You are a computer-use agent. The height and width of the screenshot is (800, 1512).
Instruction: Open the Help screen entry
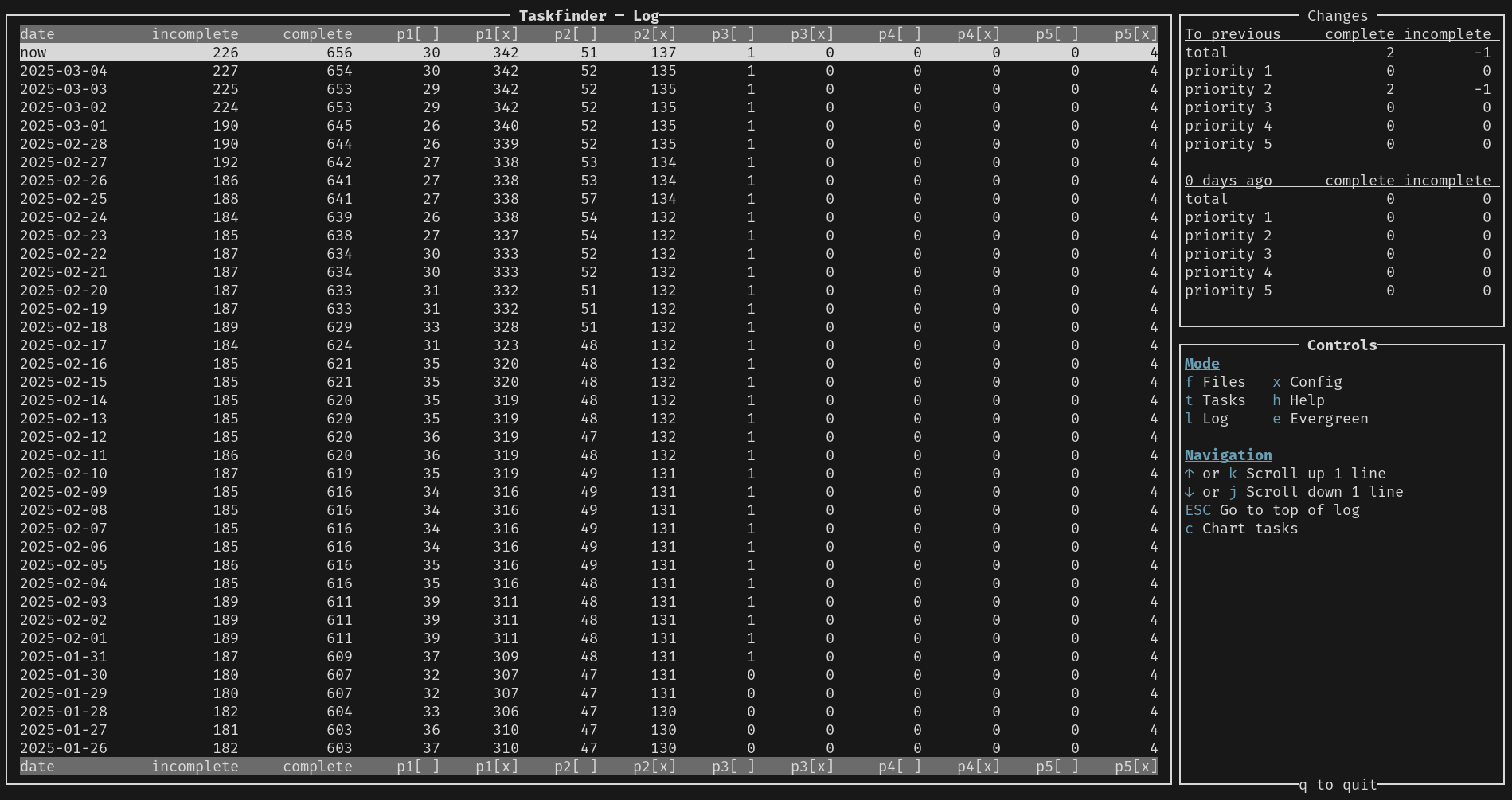[1298, 400]
